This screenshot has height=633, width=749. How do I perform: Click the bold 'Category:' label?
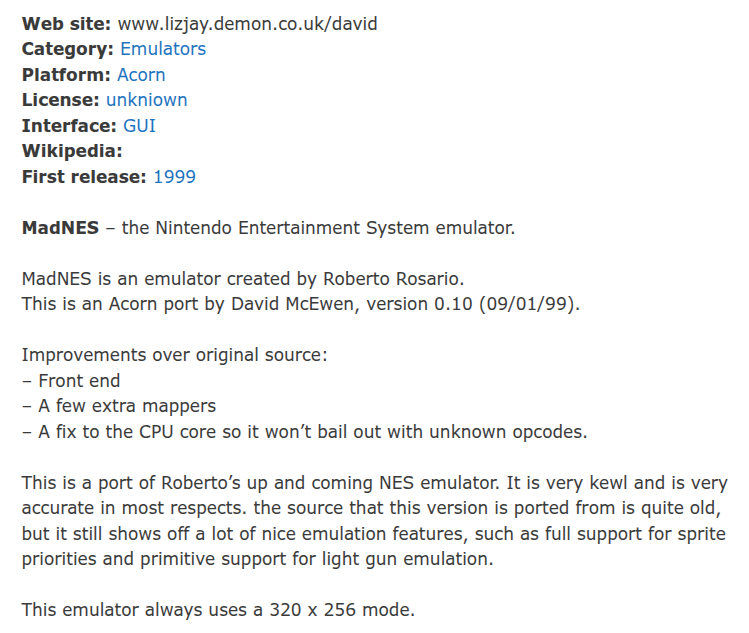68,49
